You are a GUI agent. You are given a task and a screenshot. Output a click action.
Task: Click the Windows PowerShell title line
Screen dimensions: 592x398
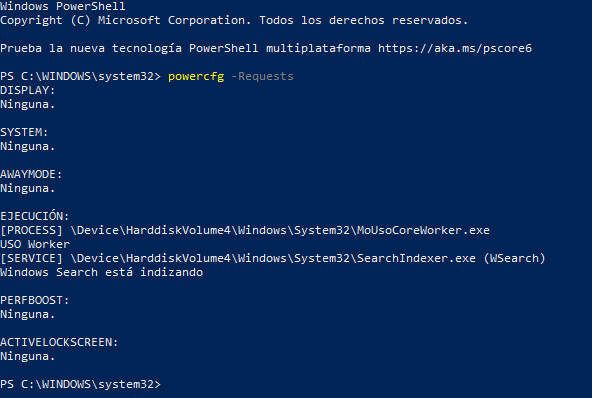point(63,6)
